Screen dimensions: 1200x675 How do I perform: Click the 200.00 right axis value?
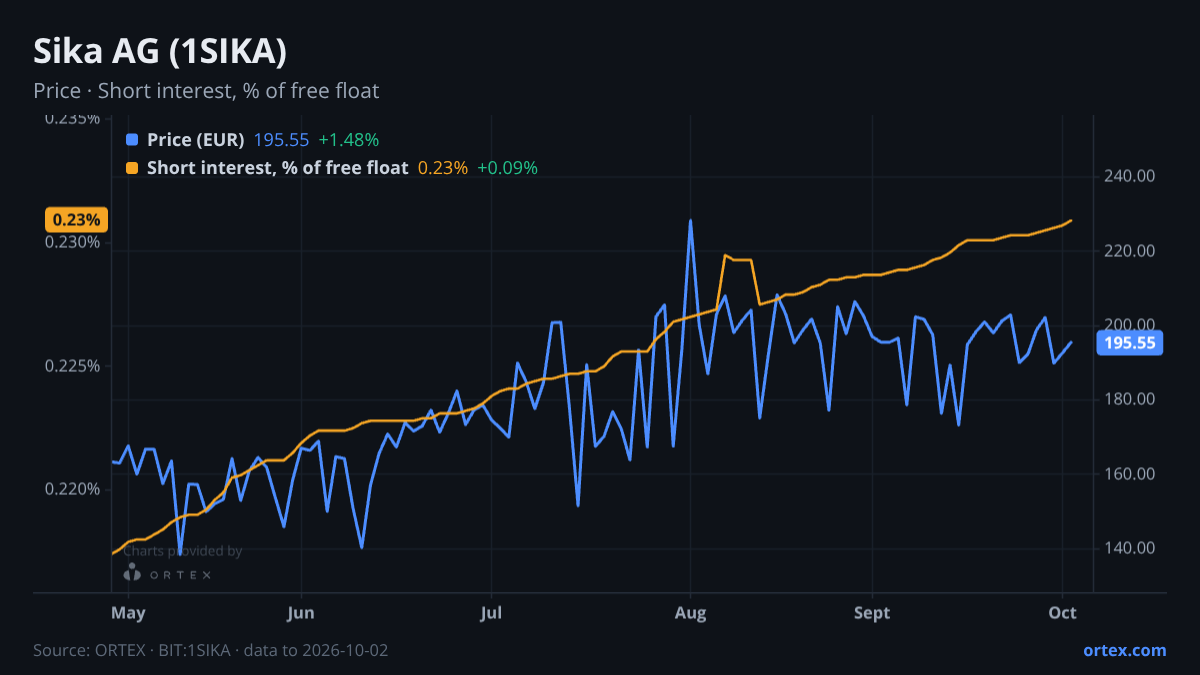[1129, 325]
